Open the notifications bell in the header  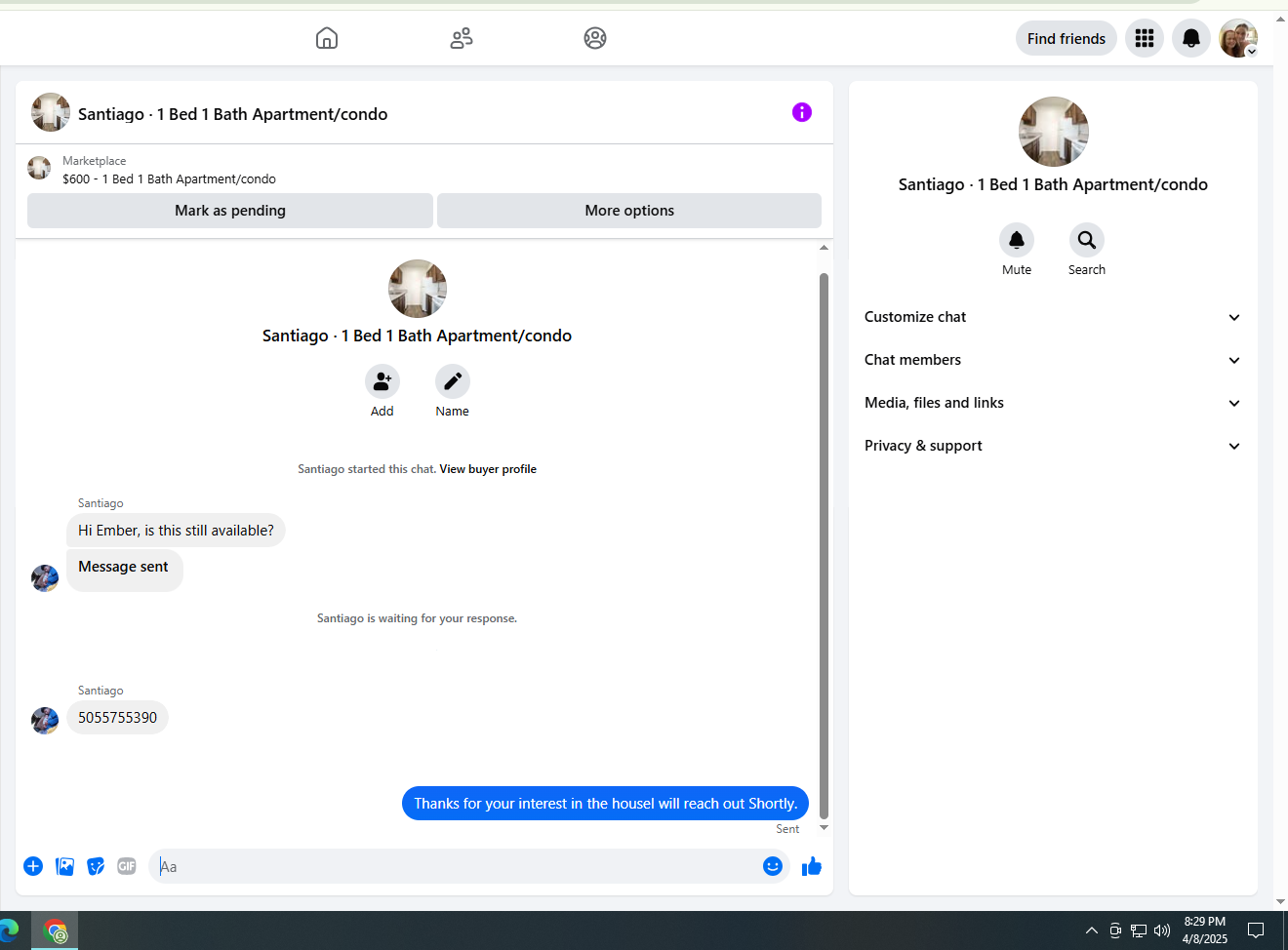click(x=1191, y=38)
